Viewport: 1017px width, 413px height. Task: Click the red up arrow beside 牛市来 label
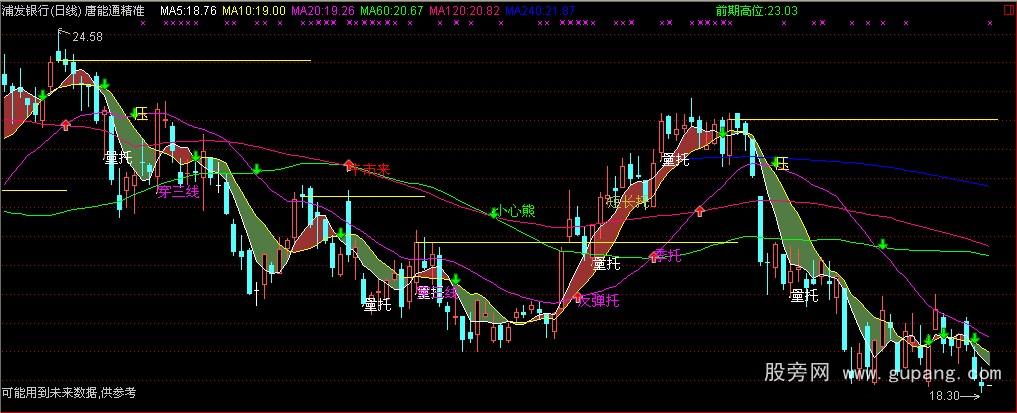tap(349, 164)
